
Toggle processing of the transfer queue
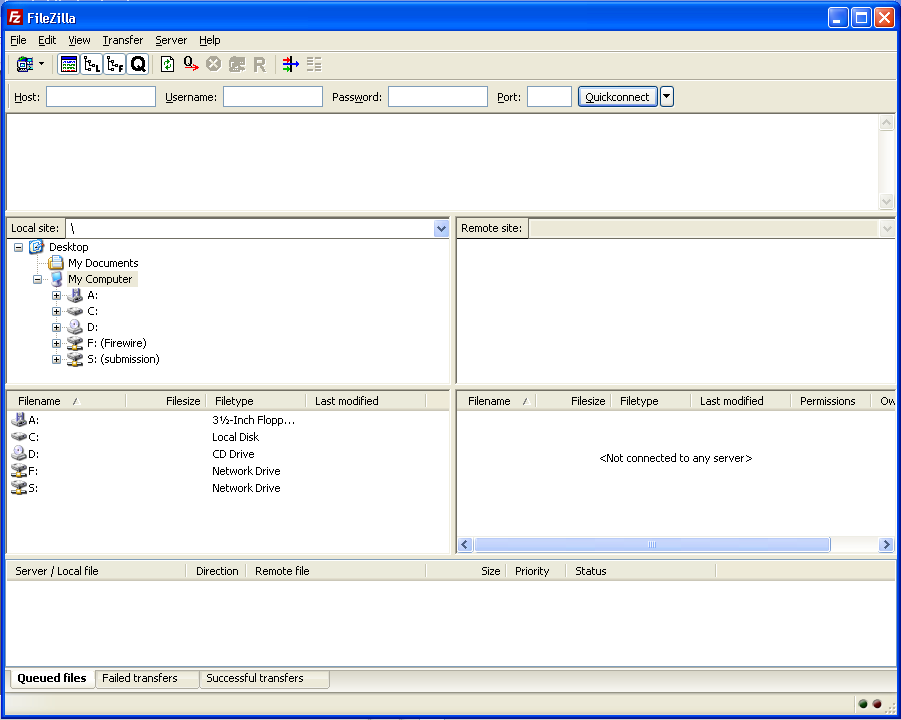191,64
